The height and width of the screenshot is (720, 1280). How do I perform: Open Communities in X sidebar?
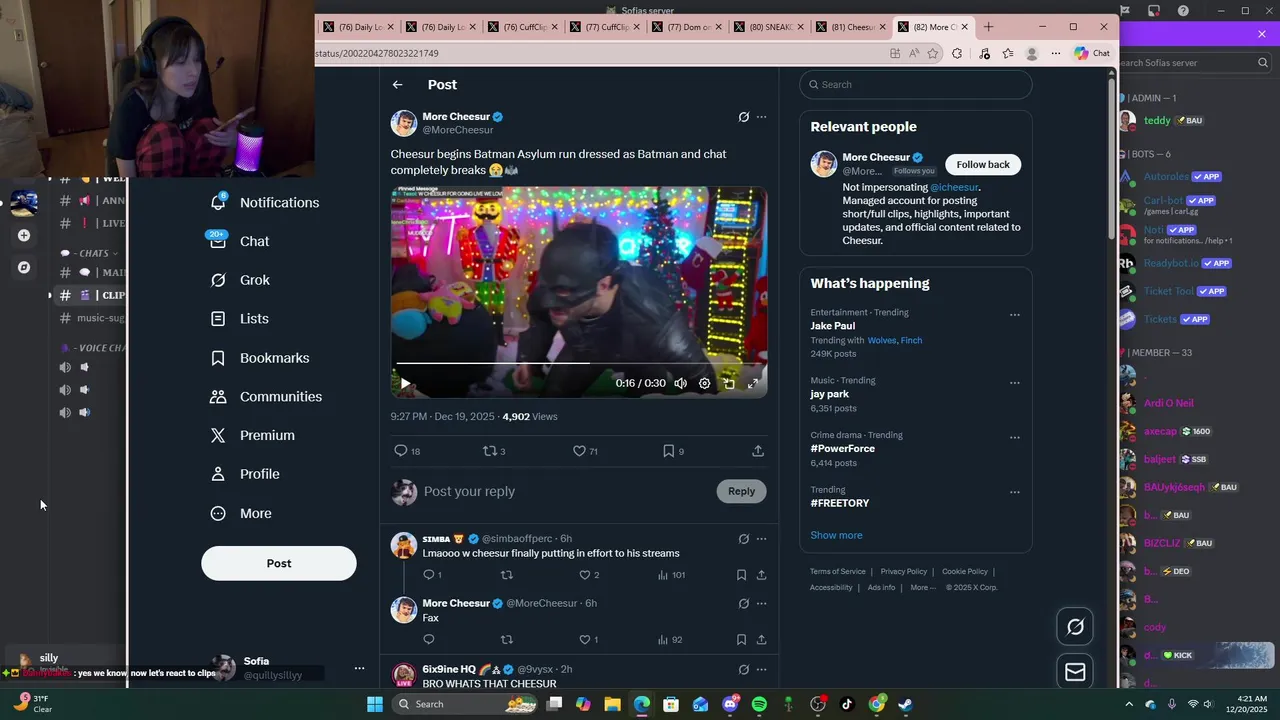coord(265,397)
